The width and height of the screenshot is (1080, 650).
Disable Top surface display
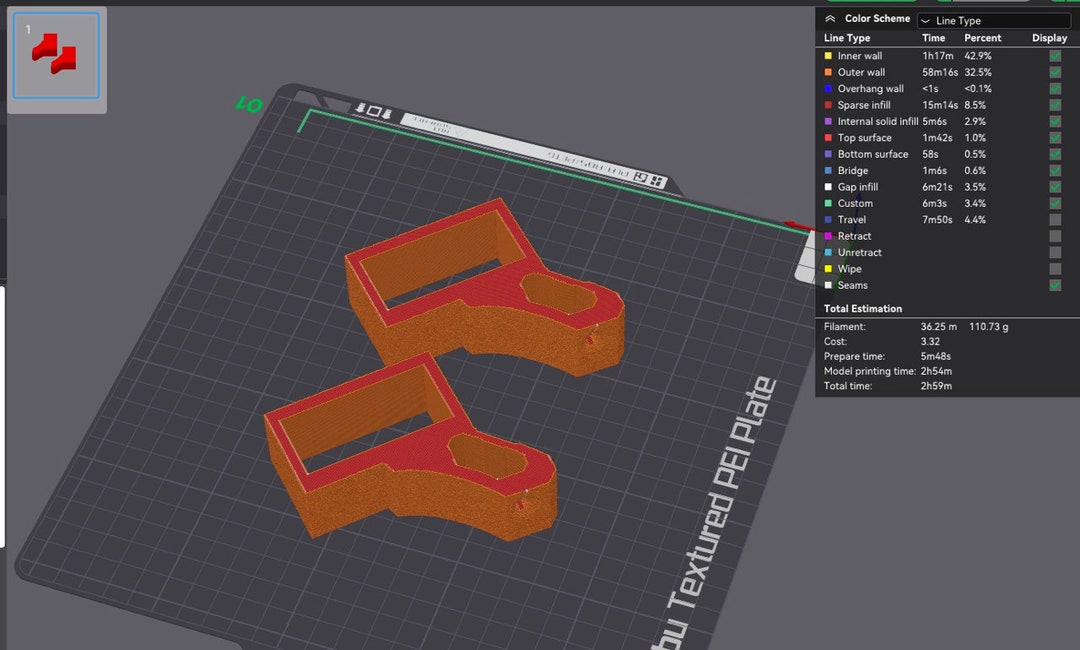pos(1055,137)
